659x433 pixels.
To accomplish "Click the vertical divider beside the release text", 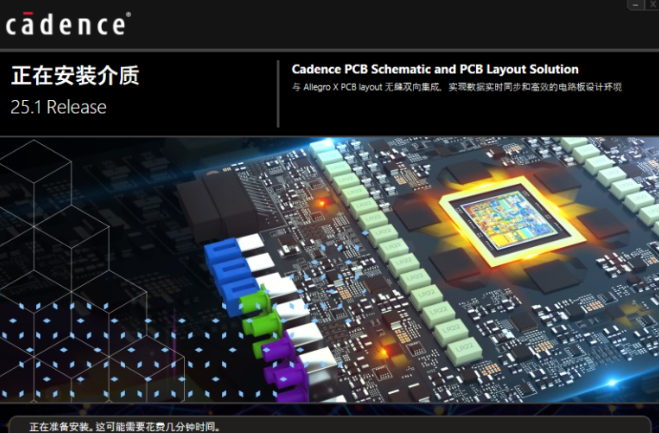I will coord(278,93).
